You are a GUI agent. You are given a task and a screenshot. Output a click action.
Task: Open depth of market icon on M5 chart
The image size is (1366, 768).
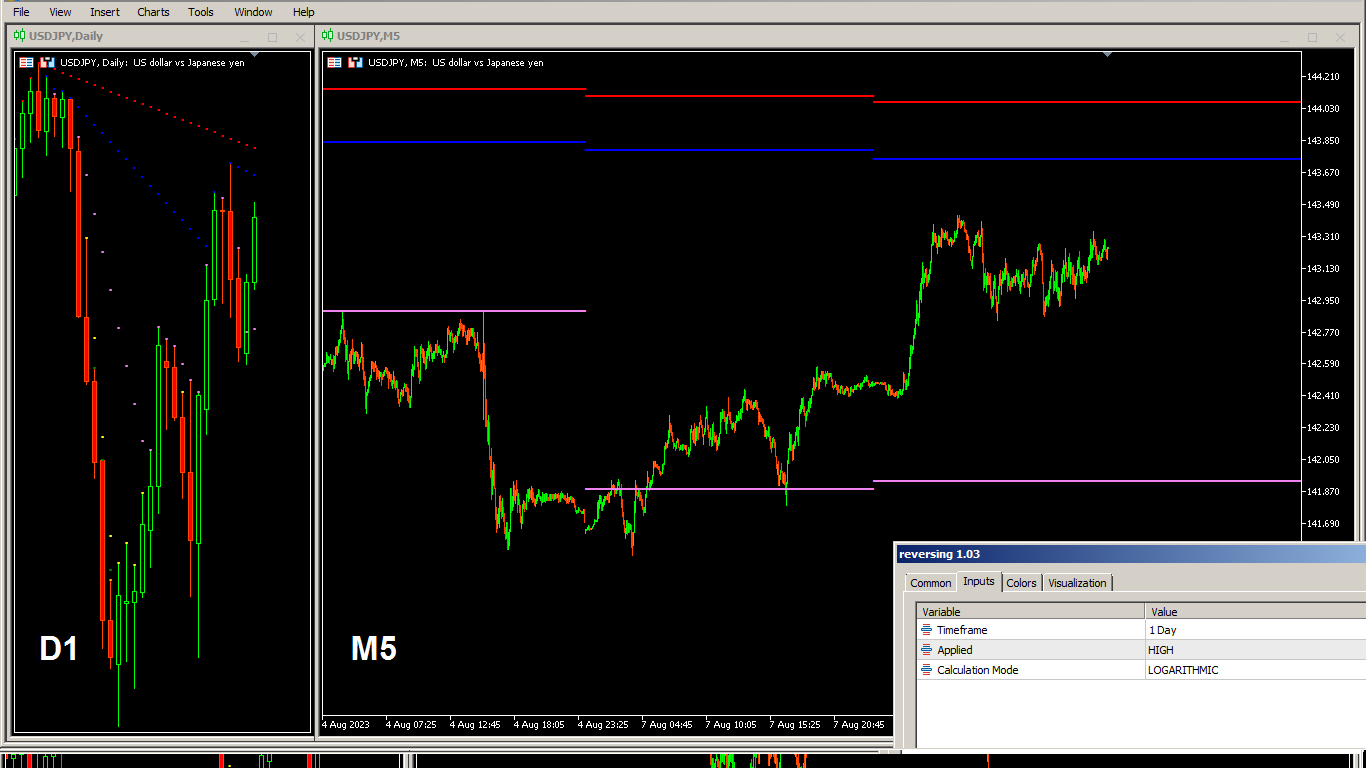click(x=354, y=62)
